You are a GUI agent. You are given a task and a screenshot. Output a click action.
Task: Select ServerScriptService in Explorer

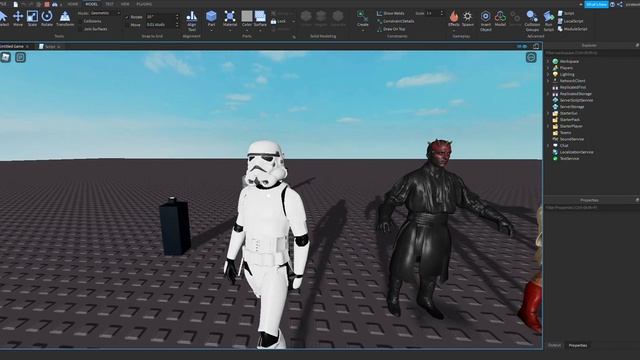coord(576,100)
